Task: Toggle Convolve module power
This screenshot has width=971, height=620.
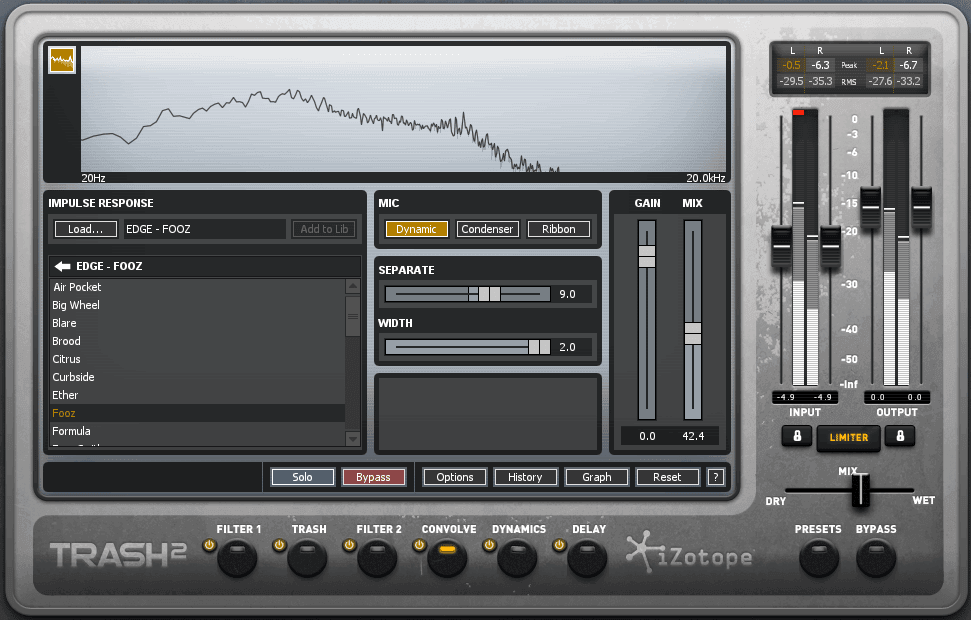Action: 419,545
